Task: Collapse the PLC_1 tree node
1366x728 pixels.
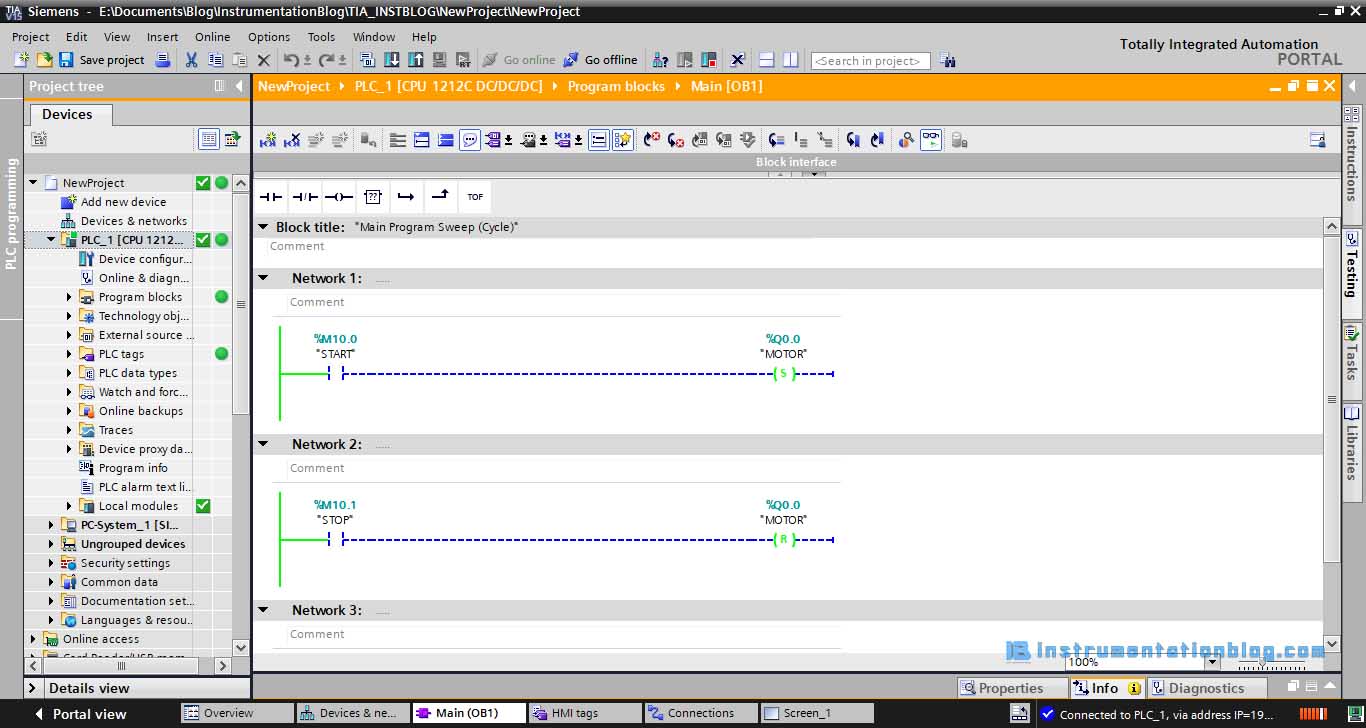Action: [x=51, y=240]
